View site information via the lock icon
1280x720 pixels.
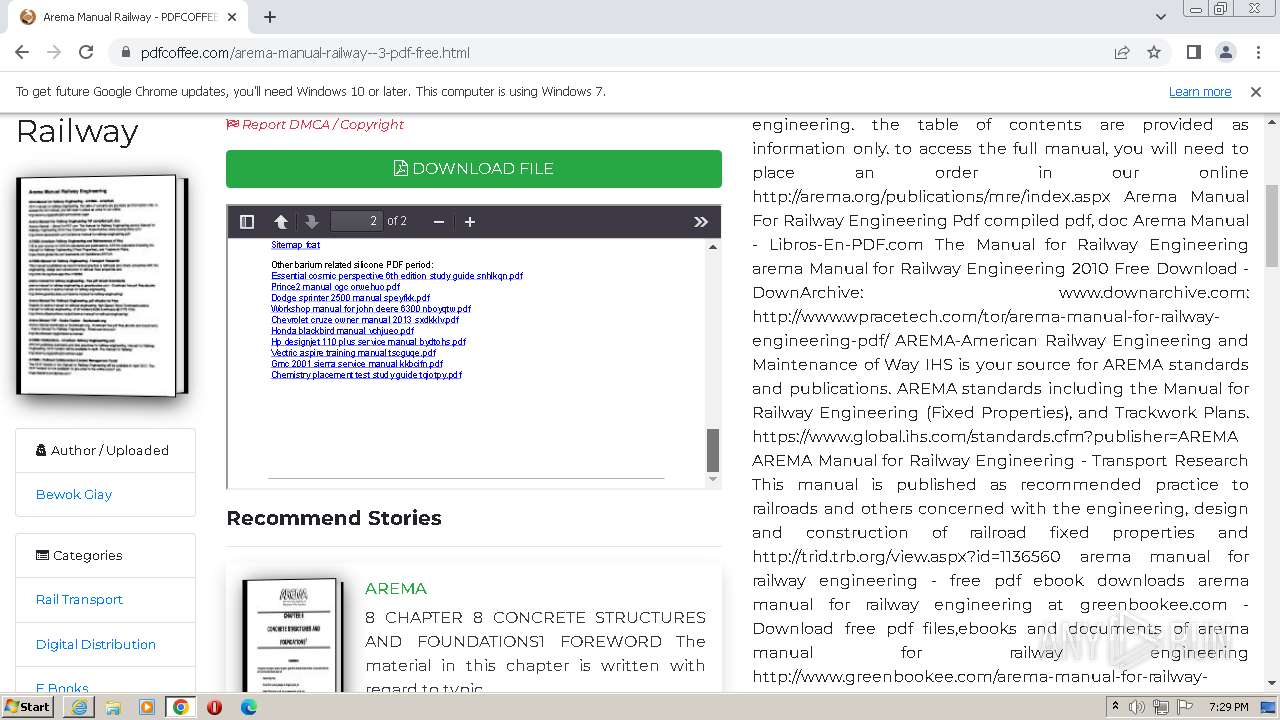126,53
